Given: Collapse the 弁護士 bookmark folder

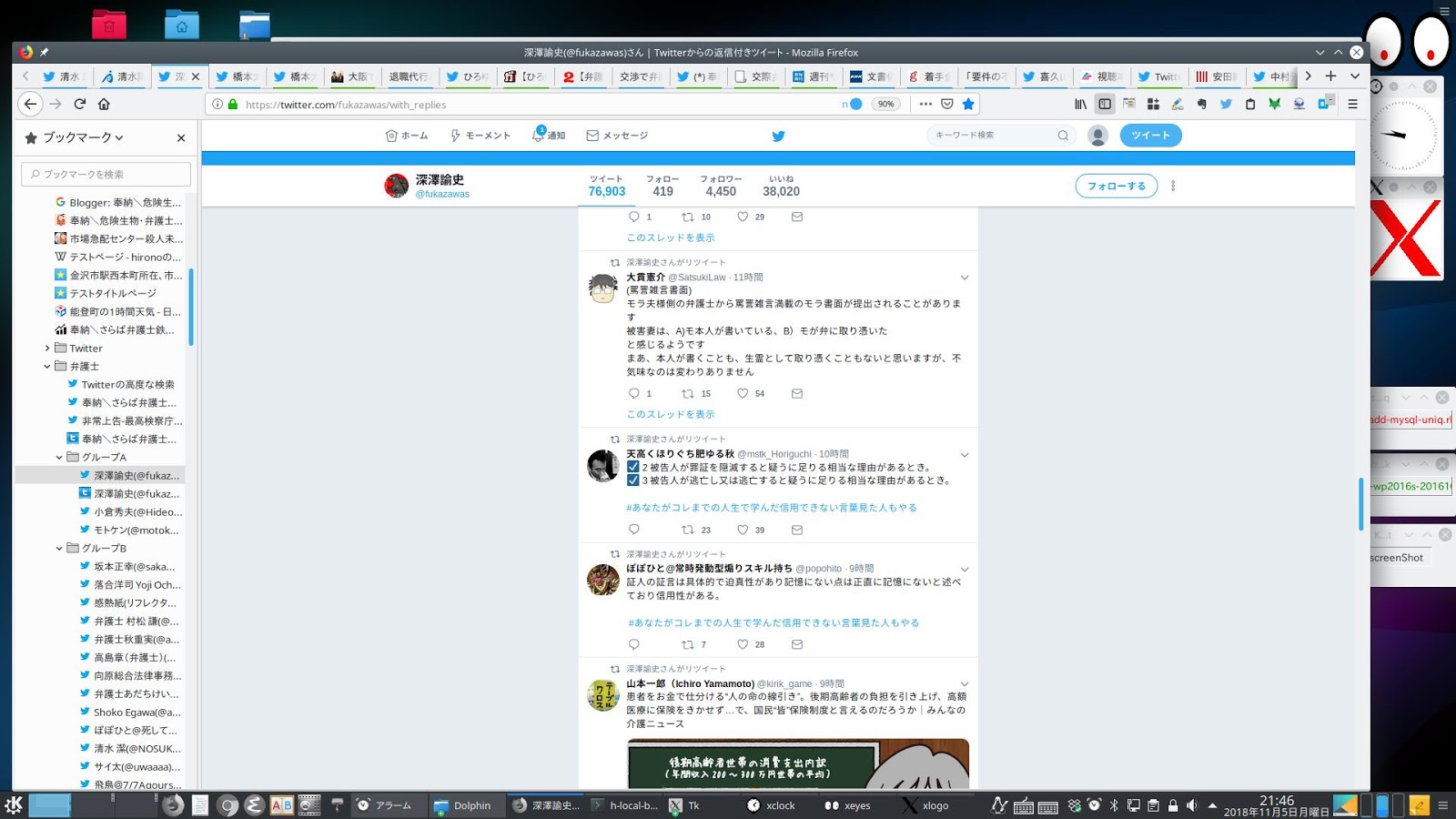Looking at the screenshot, I should (x=47, y=366).
